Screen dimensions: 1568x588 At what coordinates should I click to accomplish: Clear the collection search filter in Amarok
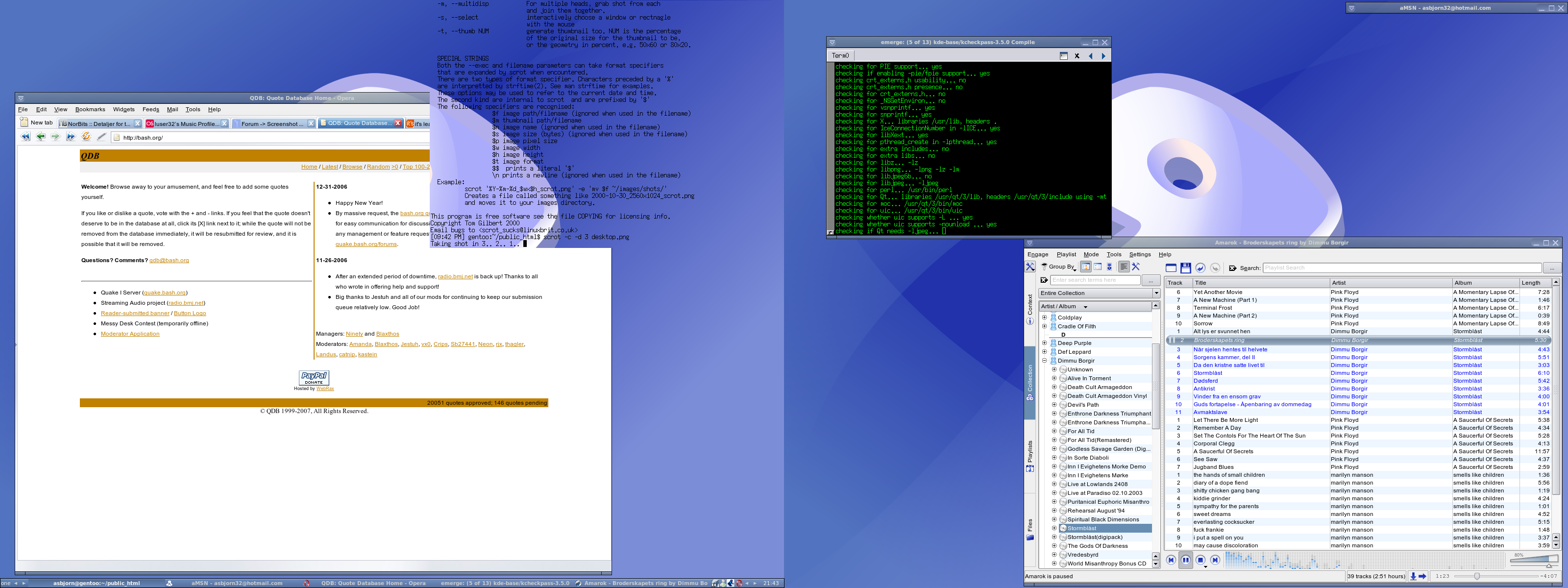pyautogui.click(x=1044, y=280)
